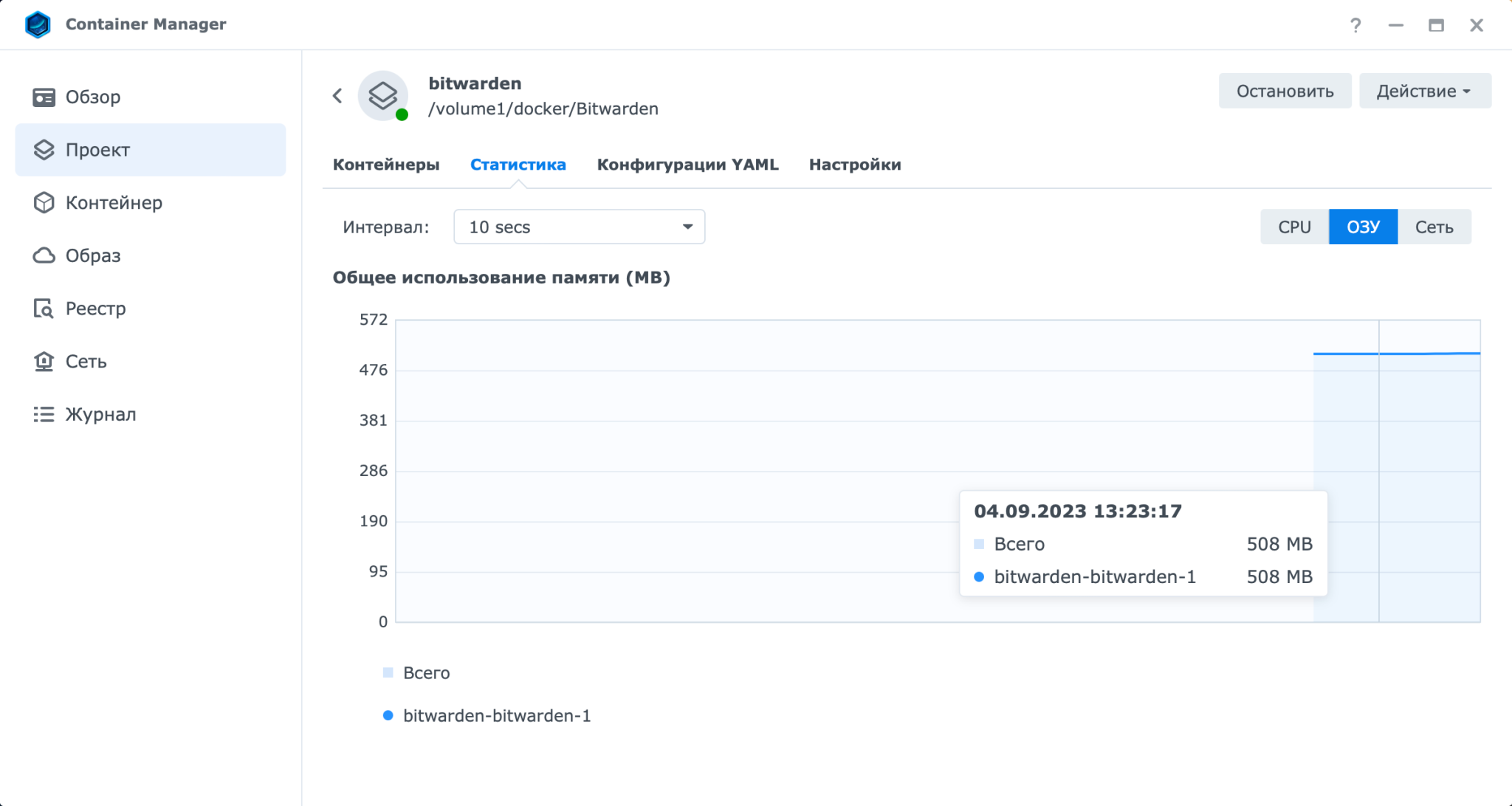This screenshot has width=1512, height=806.
Task: Open the help question mark icon
Action: point(1355,25)
